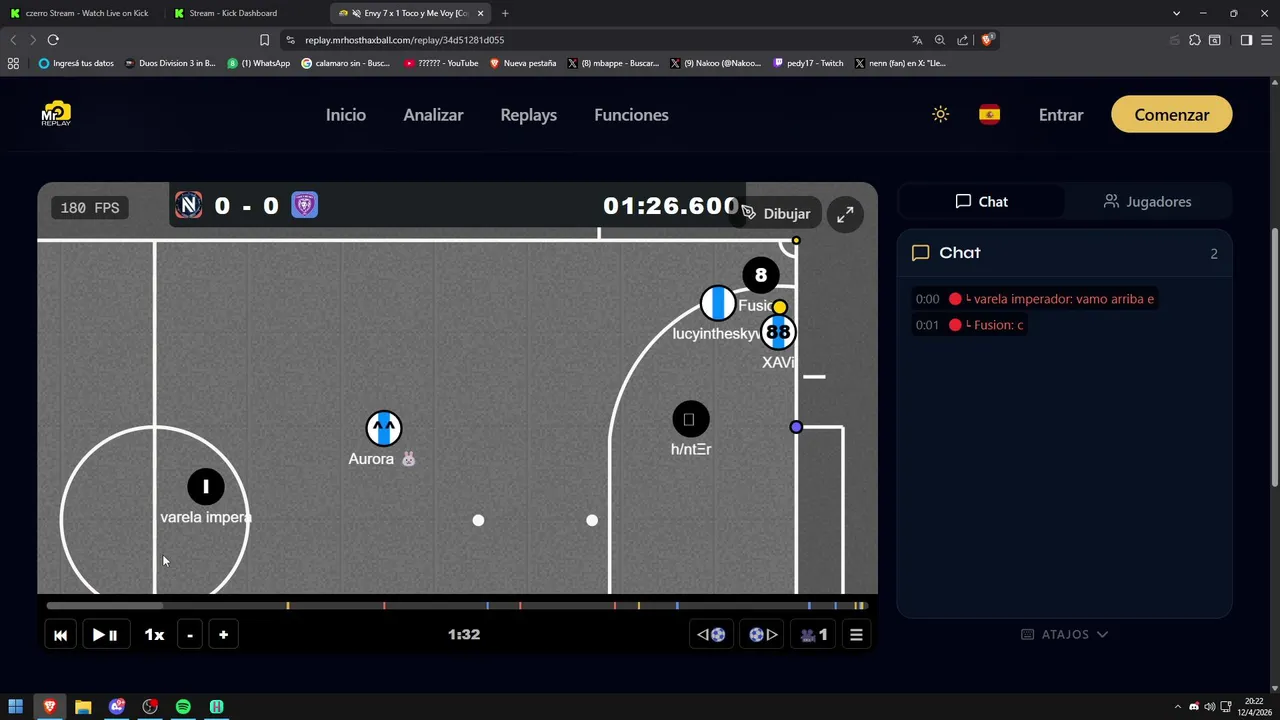Click the translate page icon
The image size is (1280, 720).
tap(917, 40)
